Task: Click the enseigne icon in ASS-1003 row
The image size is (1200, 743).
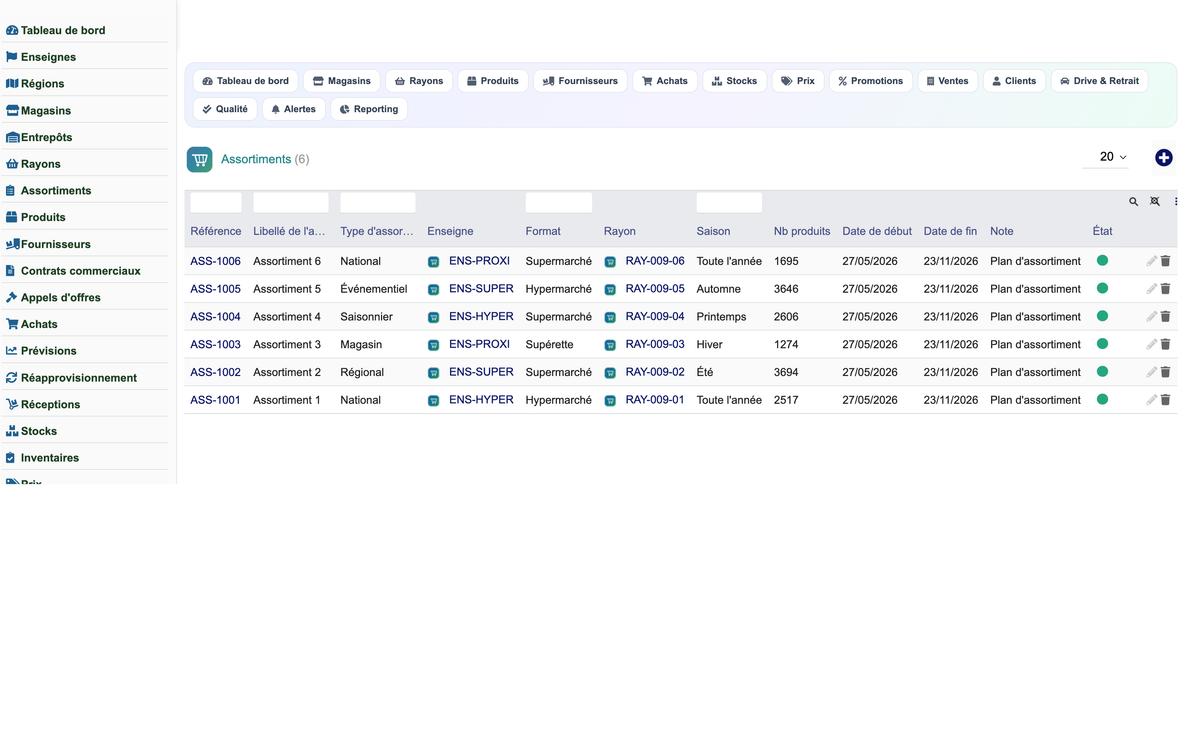Action: click(433, 345)
